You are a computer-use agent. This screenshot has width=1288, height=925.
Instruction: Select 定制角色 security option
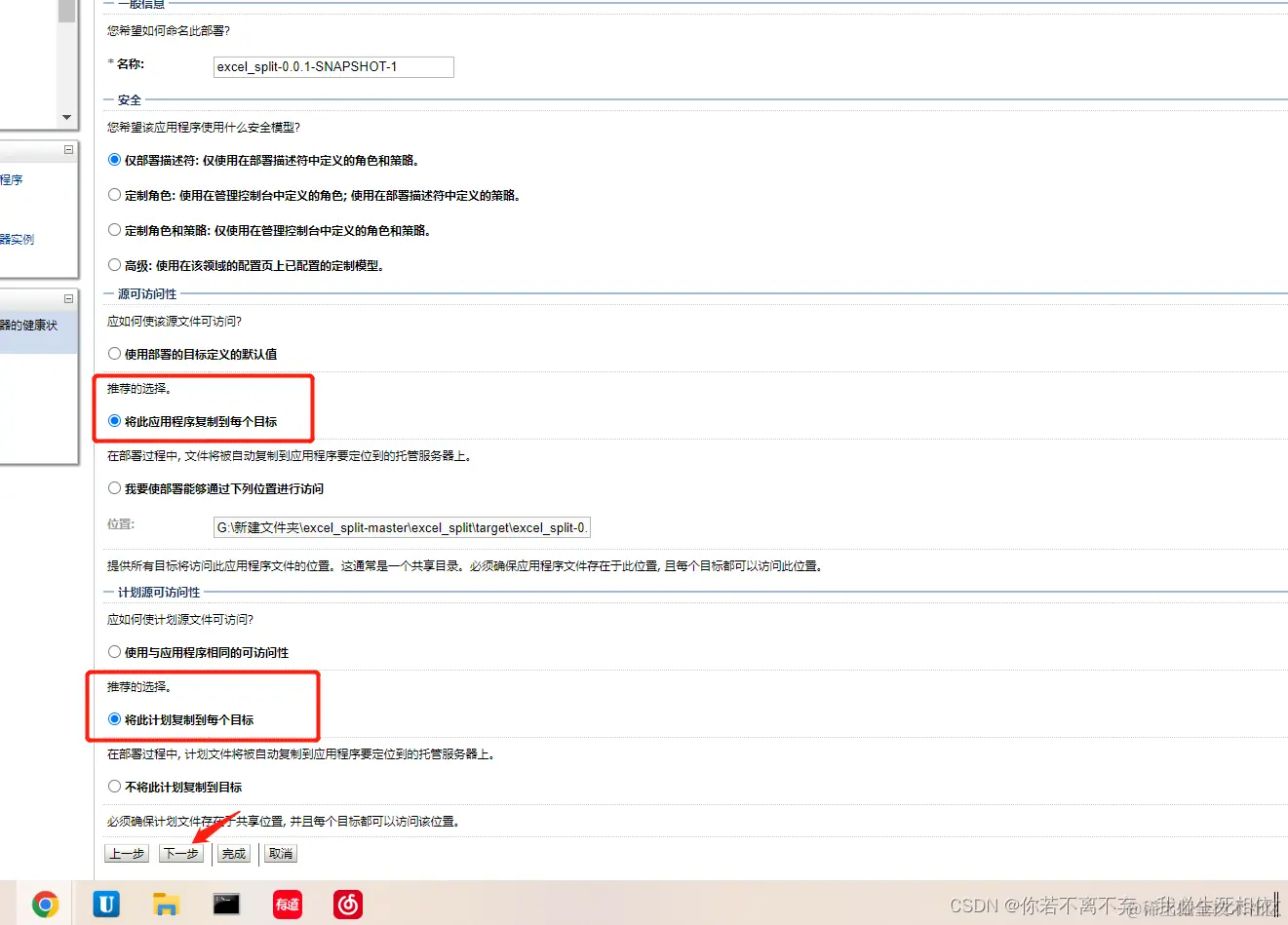(x=115, y=195)
